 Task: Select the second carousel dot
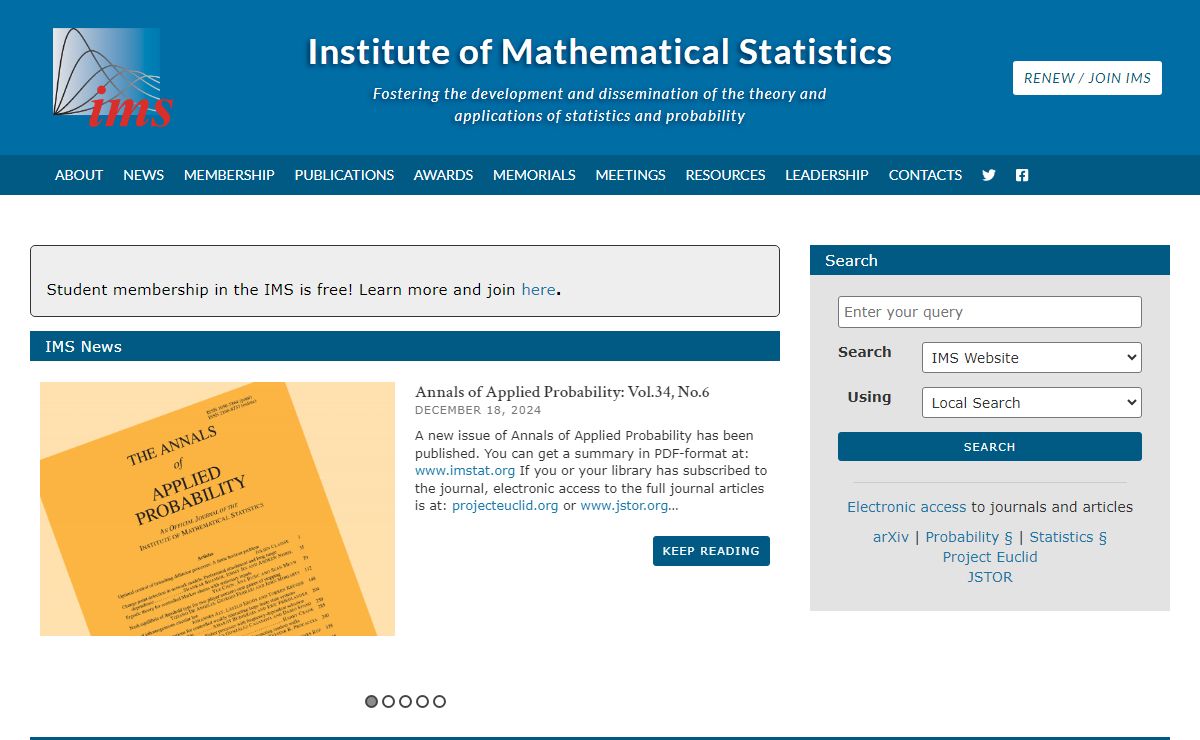tap(389, 701)
